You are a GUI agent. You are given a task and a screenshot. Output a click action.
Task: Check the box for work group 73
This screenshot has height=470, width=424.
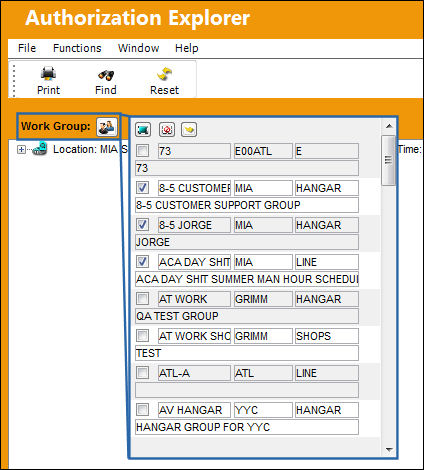click(x=143, y=151)
